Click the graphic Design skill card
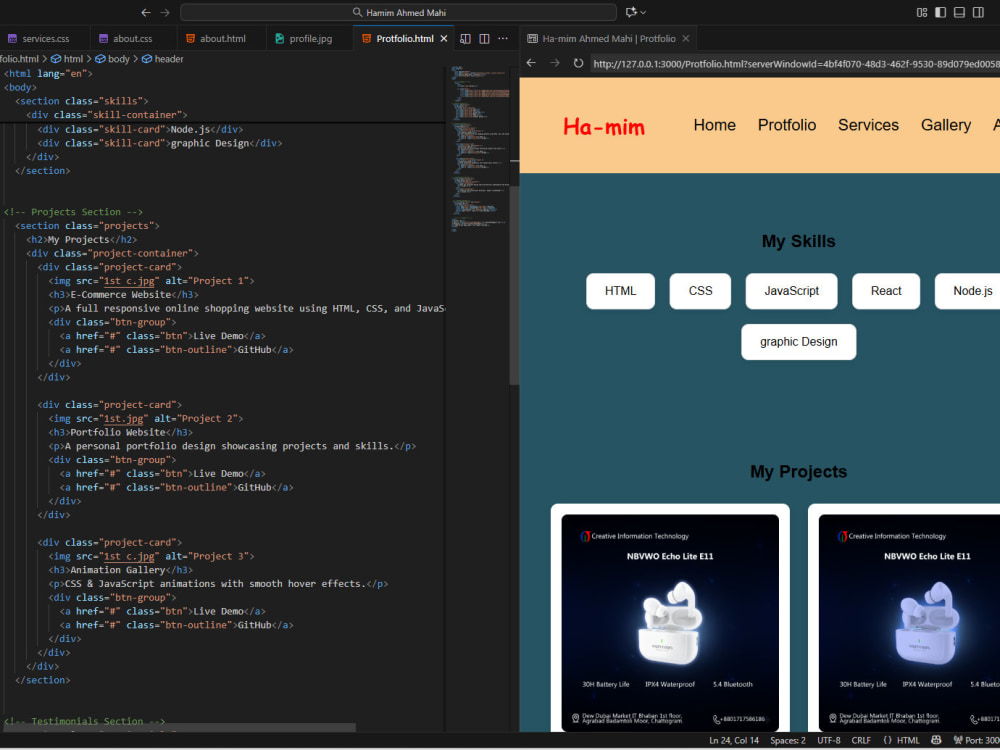This screenshot has height=750, width=1000. coord(798,342)
